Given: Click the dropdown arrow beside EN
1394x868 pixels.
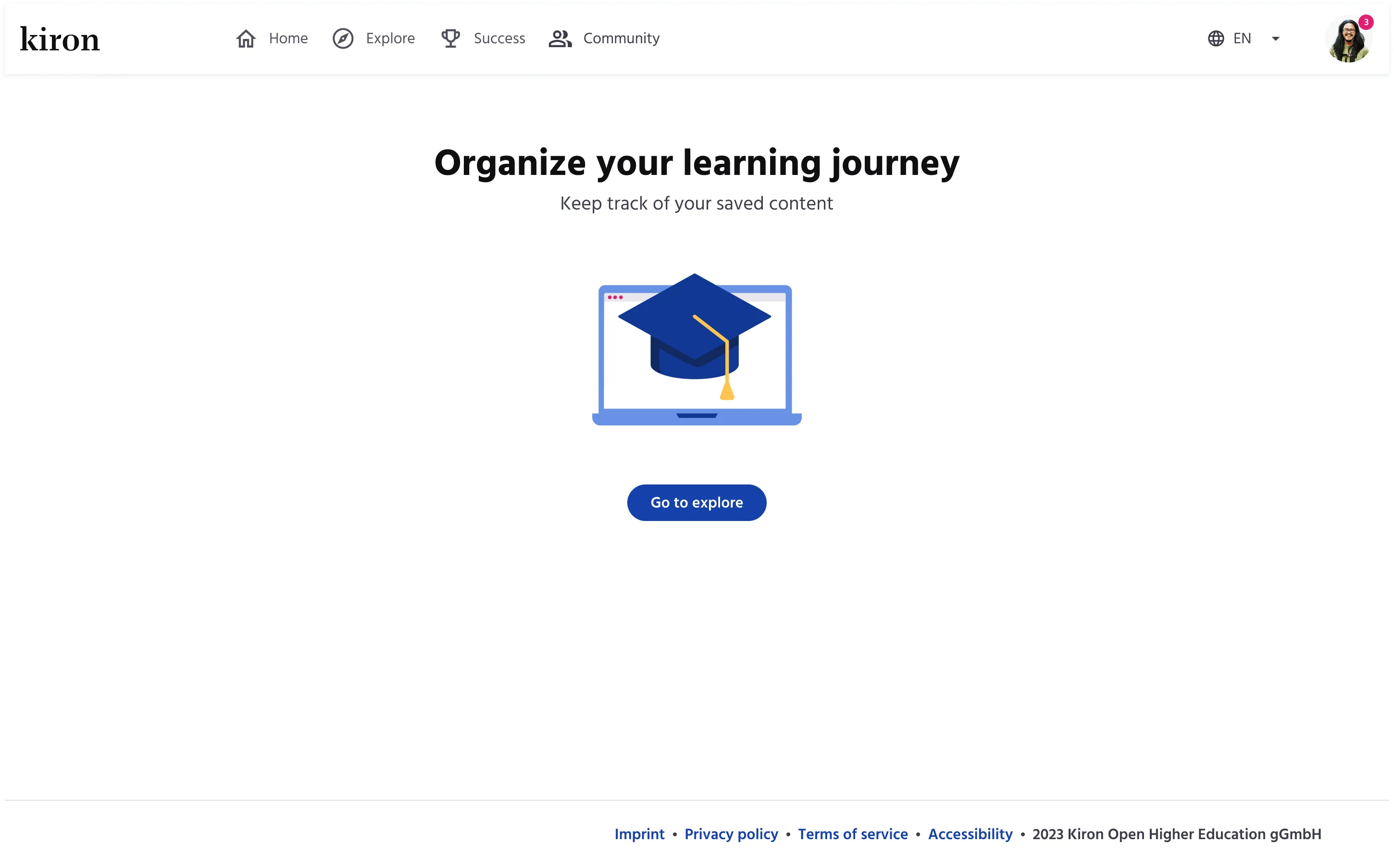Looking at the screenshot, I should [x=1275, y=39].
